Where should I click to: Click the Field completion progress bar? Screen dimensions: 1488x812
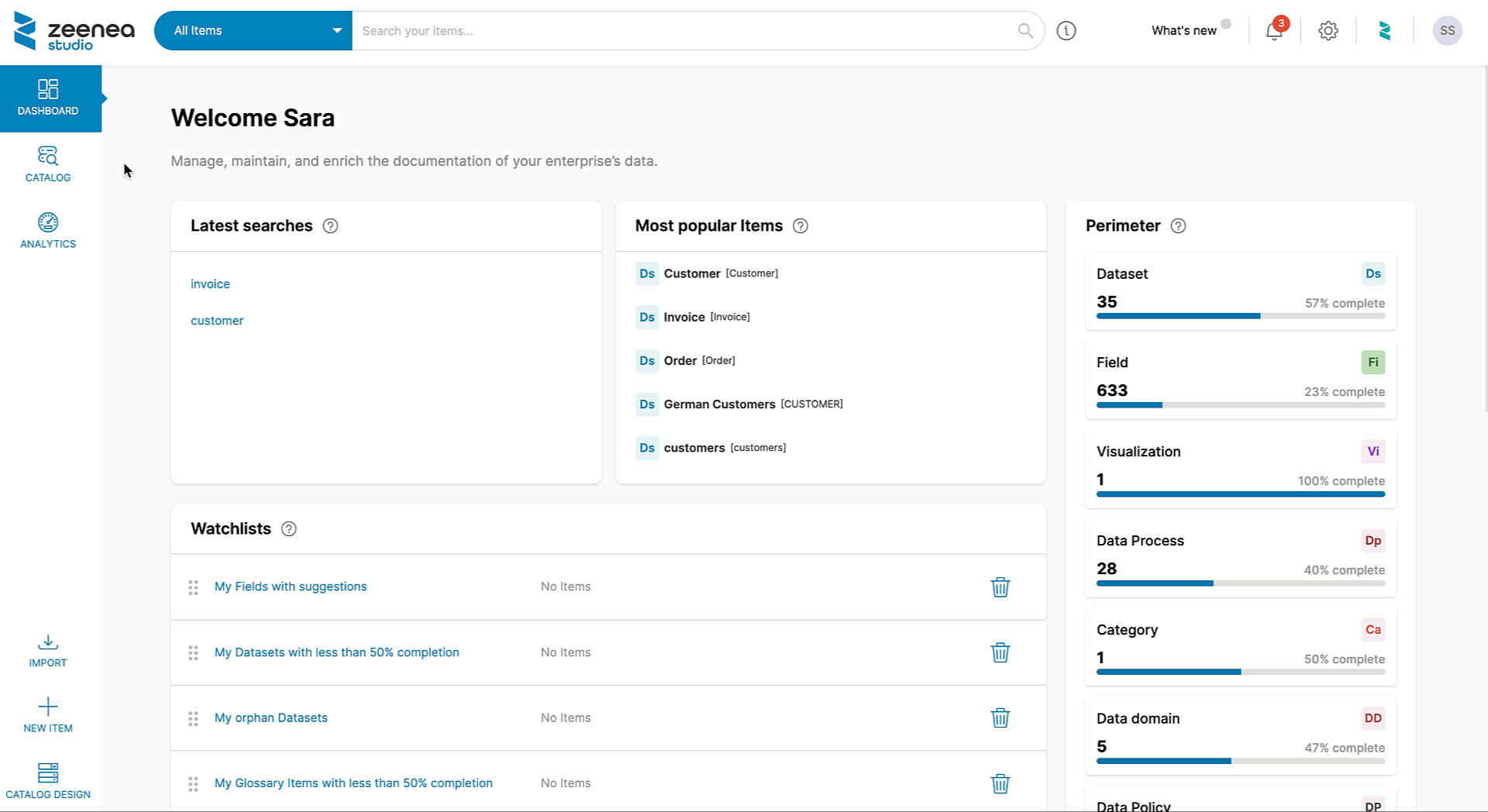[x=1239, y=404]
